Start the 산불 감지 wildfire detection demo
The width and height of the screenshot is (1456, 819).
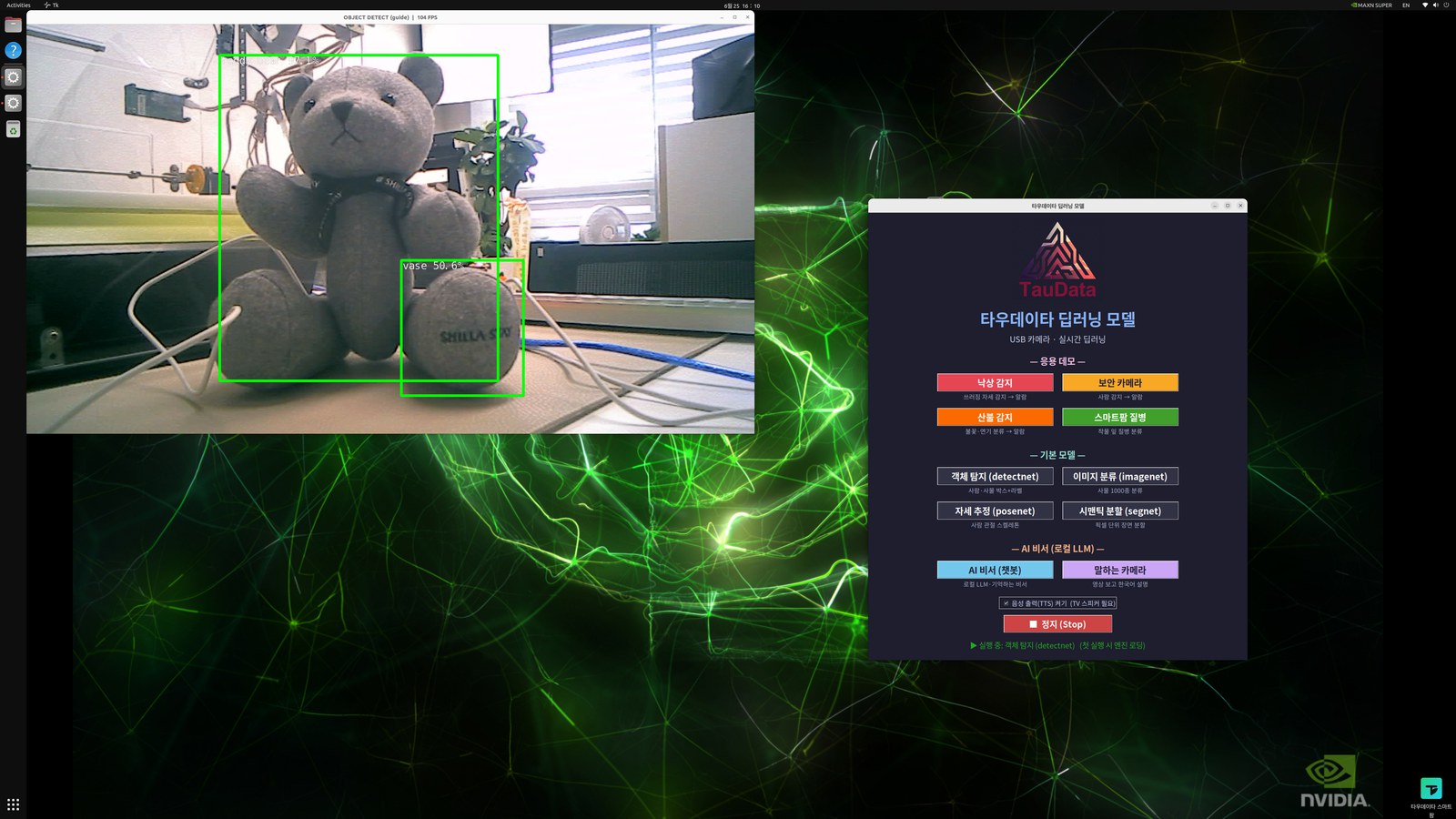coord(995,417)
